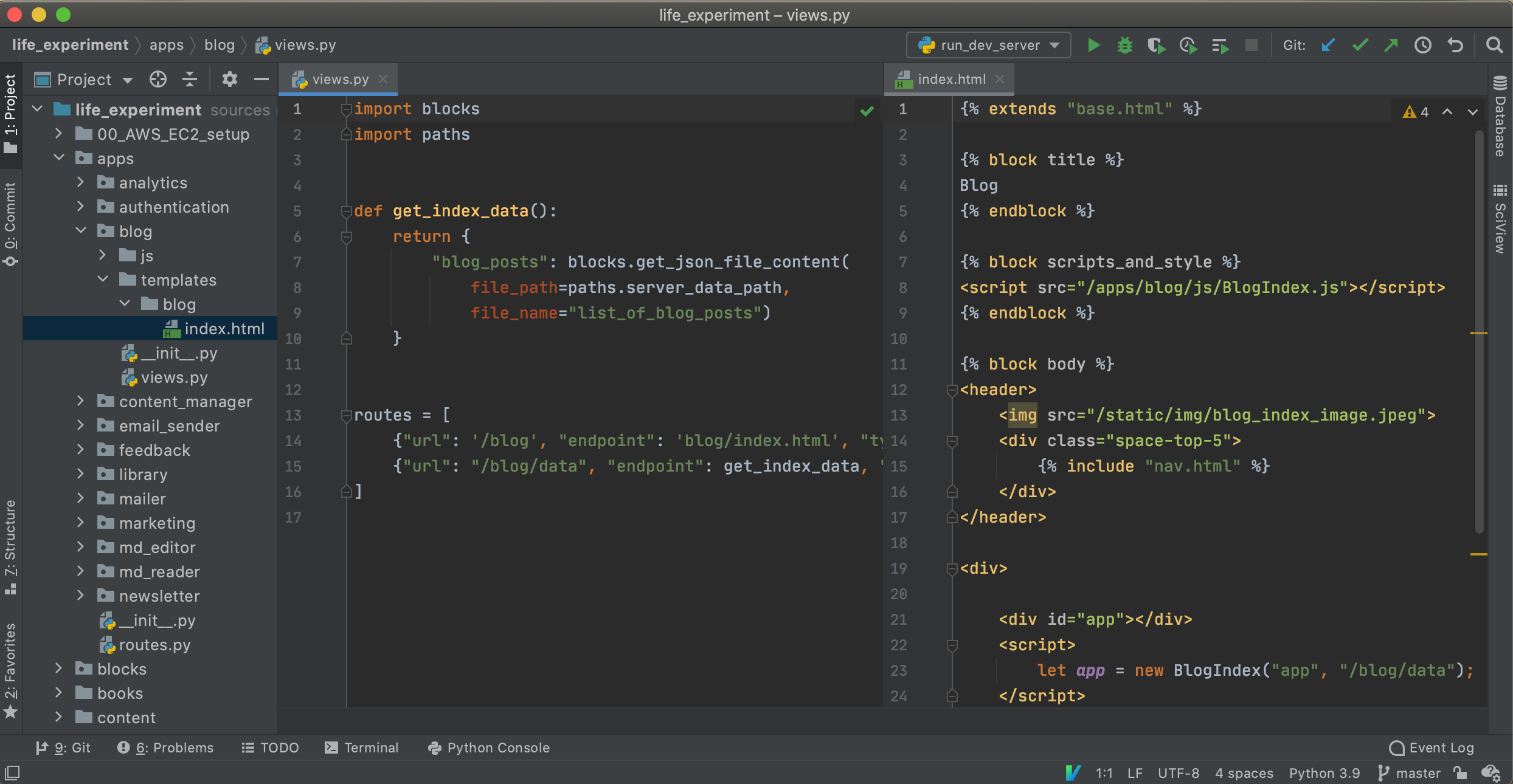
Task: Click the Git update project arrow
Action: click(1328, 46)
